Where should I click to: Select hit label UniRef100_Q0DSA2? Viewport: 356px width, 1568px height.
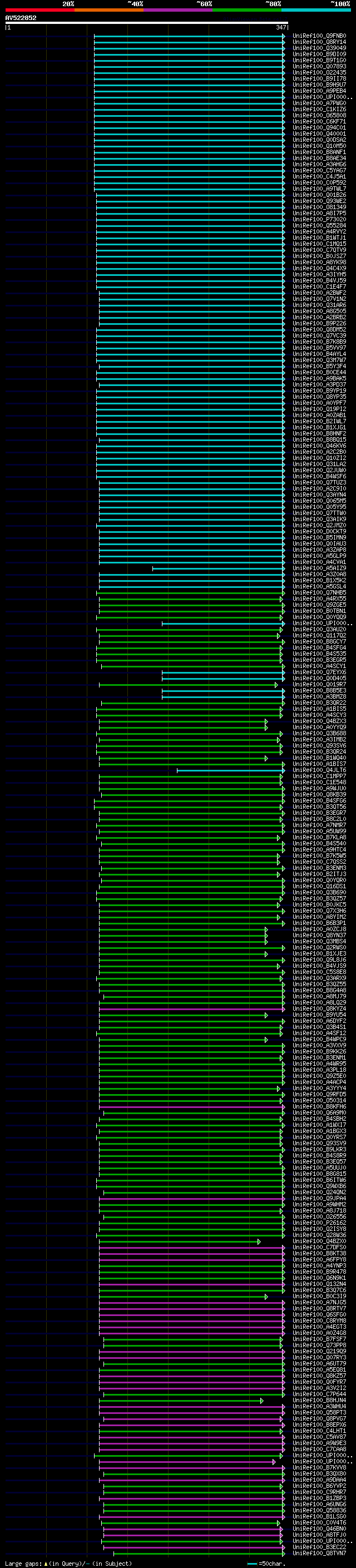pos(319,140)
